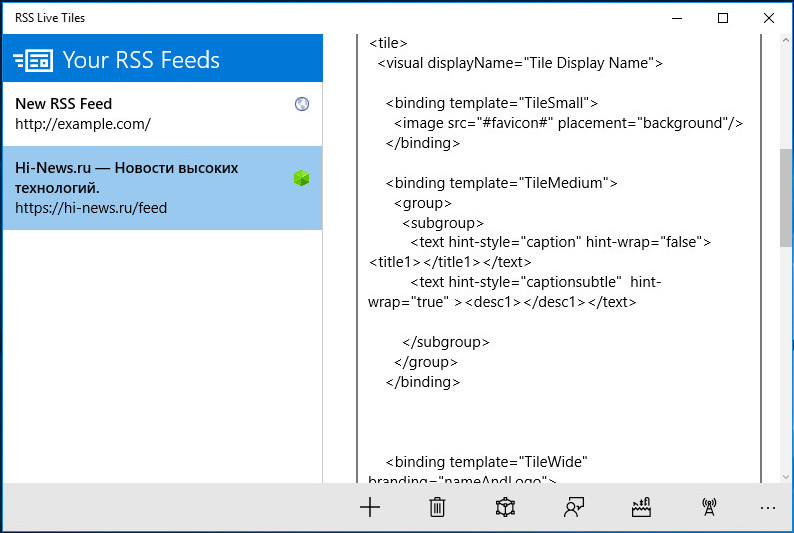Click the http://example.com/ URL text
Image resolution: width=794 pixels, height=533 pixels.
click(83, 124)
